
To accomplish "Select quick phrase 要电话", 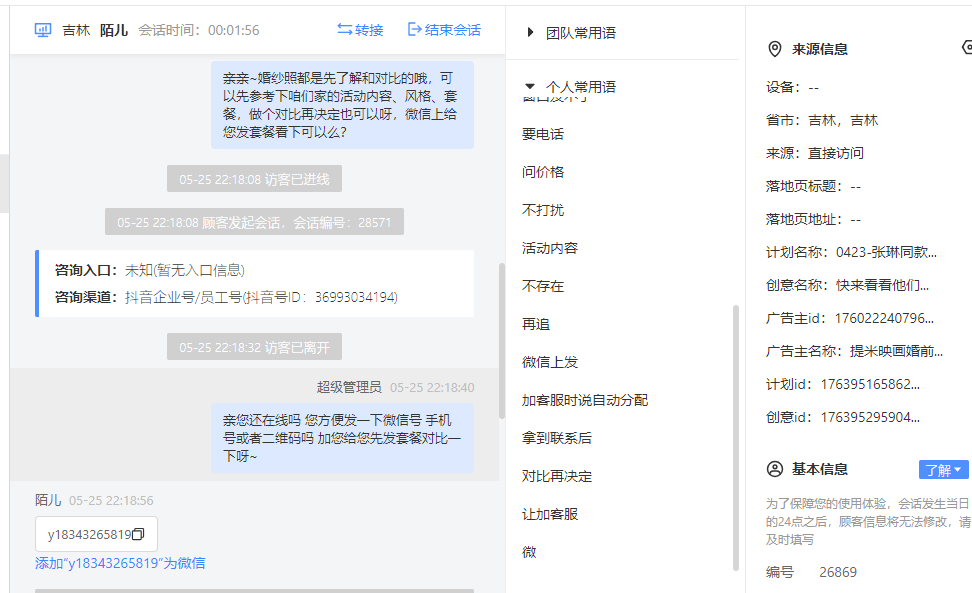I will tap(543, 134).
